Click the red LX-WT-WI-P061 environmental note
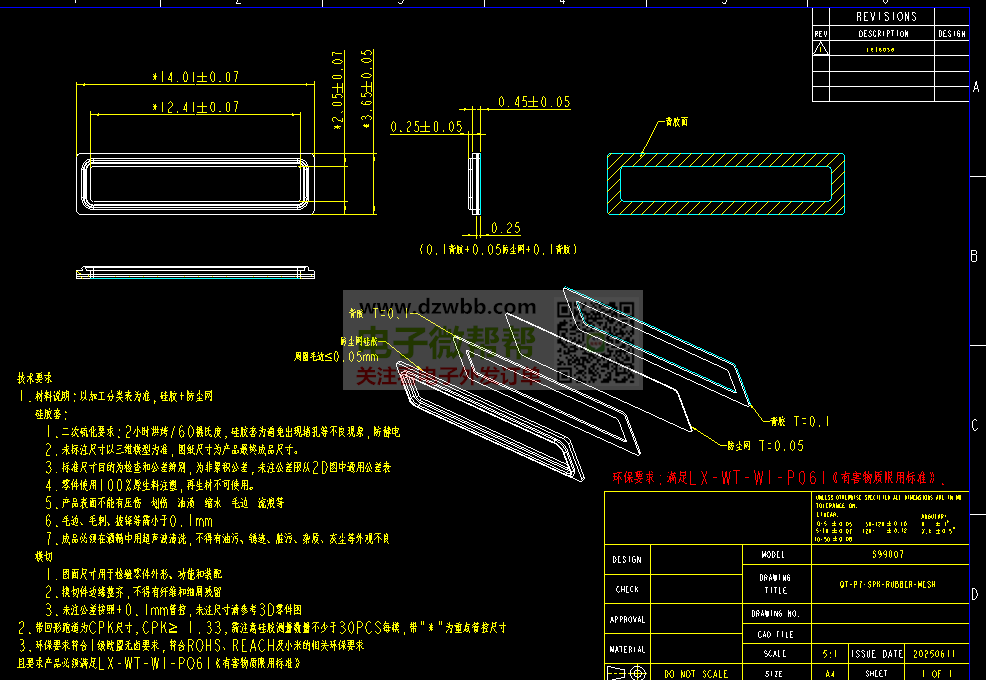This screenshot has width=986, height=680. coord(780,477)
